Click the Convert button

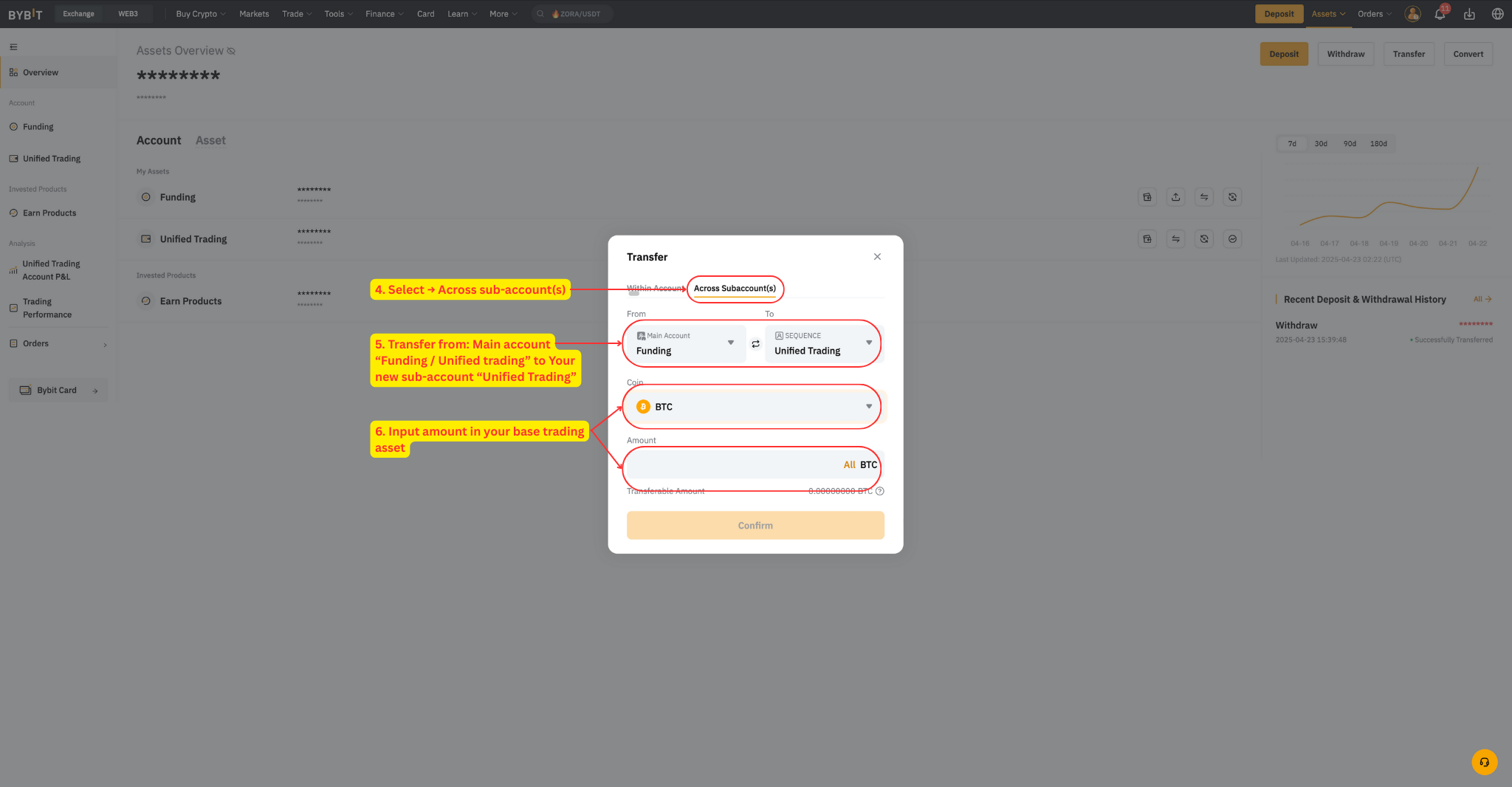coord(1468,54)
